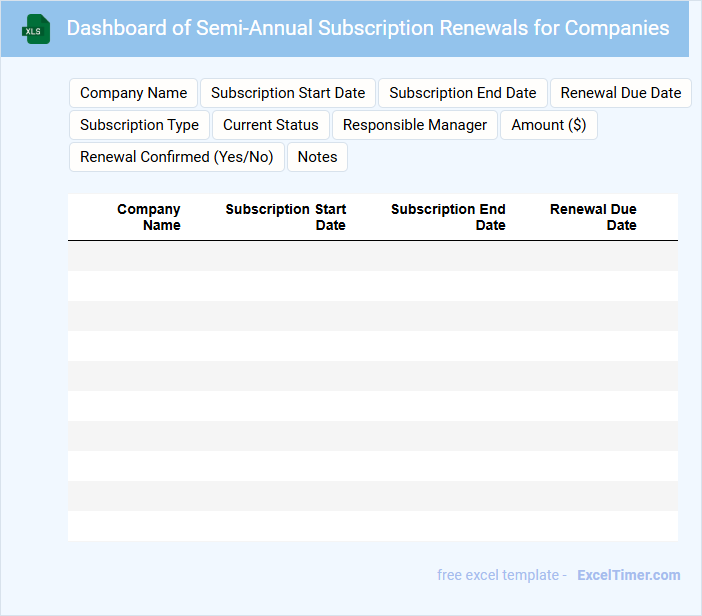Click the green XLS file icon
The width and height of the screenshot is (702, 616).
pyautogui.click(x=36, y=29)
